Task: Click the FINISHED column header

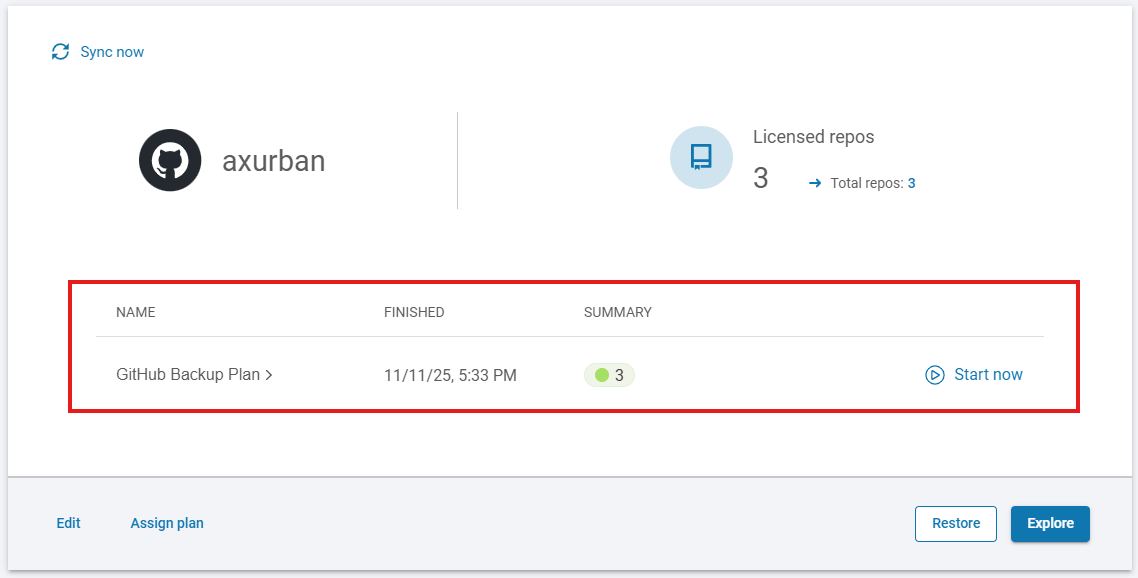Action: (x=414, y=312)
